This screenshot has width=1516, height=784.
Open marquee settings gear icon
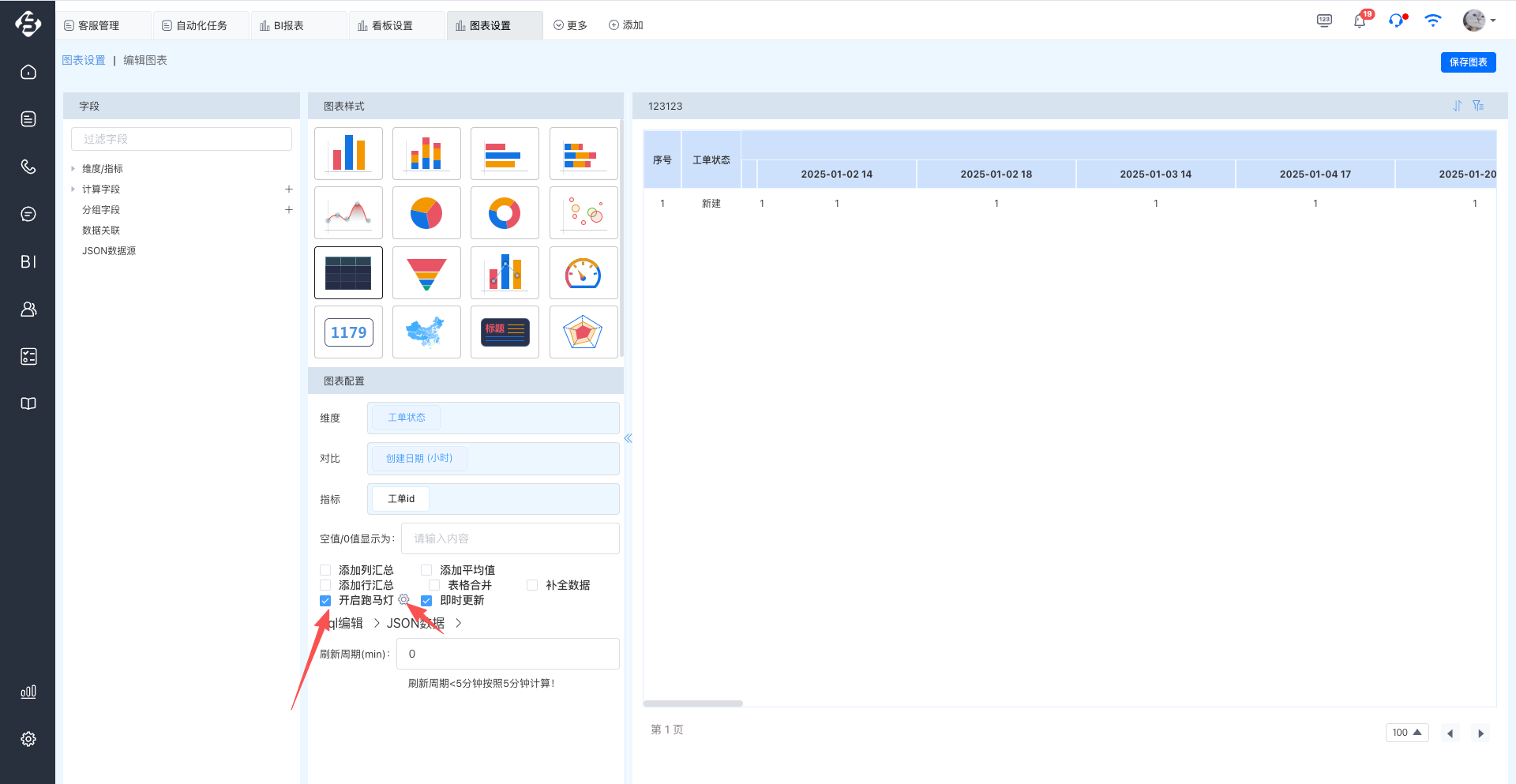tap(404, 600)
